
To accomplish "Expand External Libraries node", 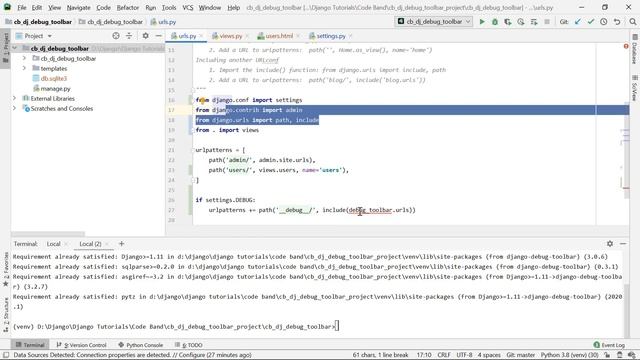I will 15,98.
